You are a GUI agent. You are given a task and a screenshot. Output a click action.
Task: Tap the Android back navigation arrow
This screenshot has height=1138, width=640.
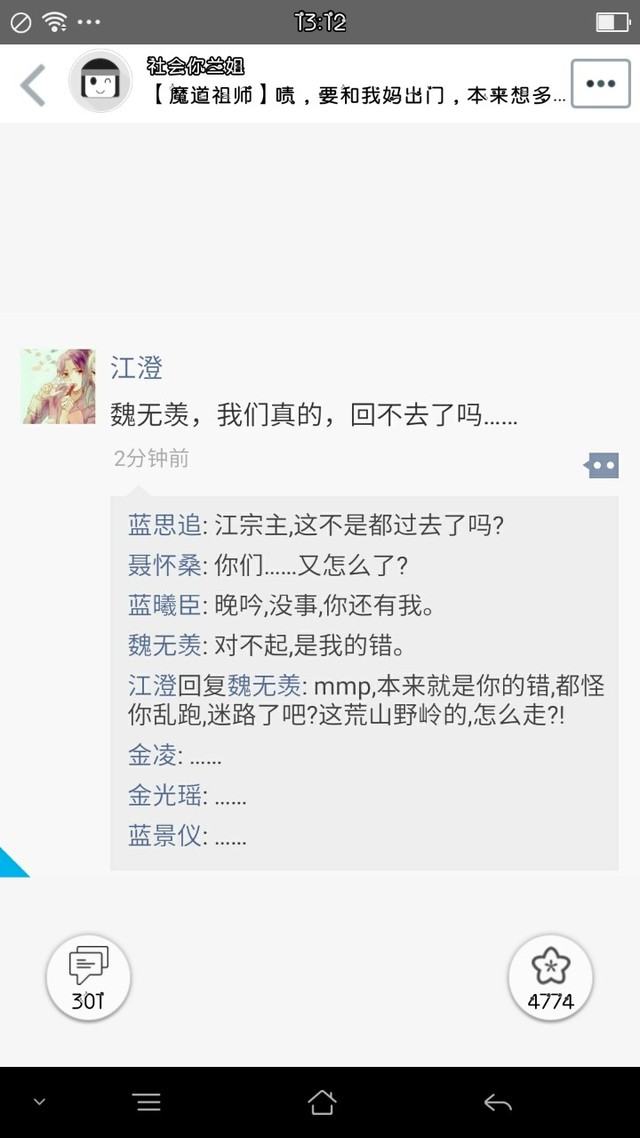[498, 1103]
